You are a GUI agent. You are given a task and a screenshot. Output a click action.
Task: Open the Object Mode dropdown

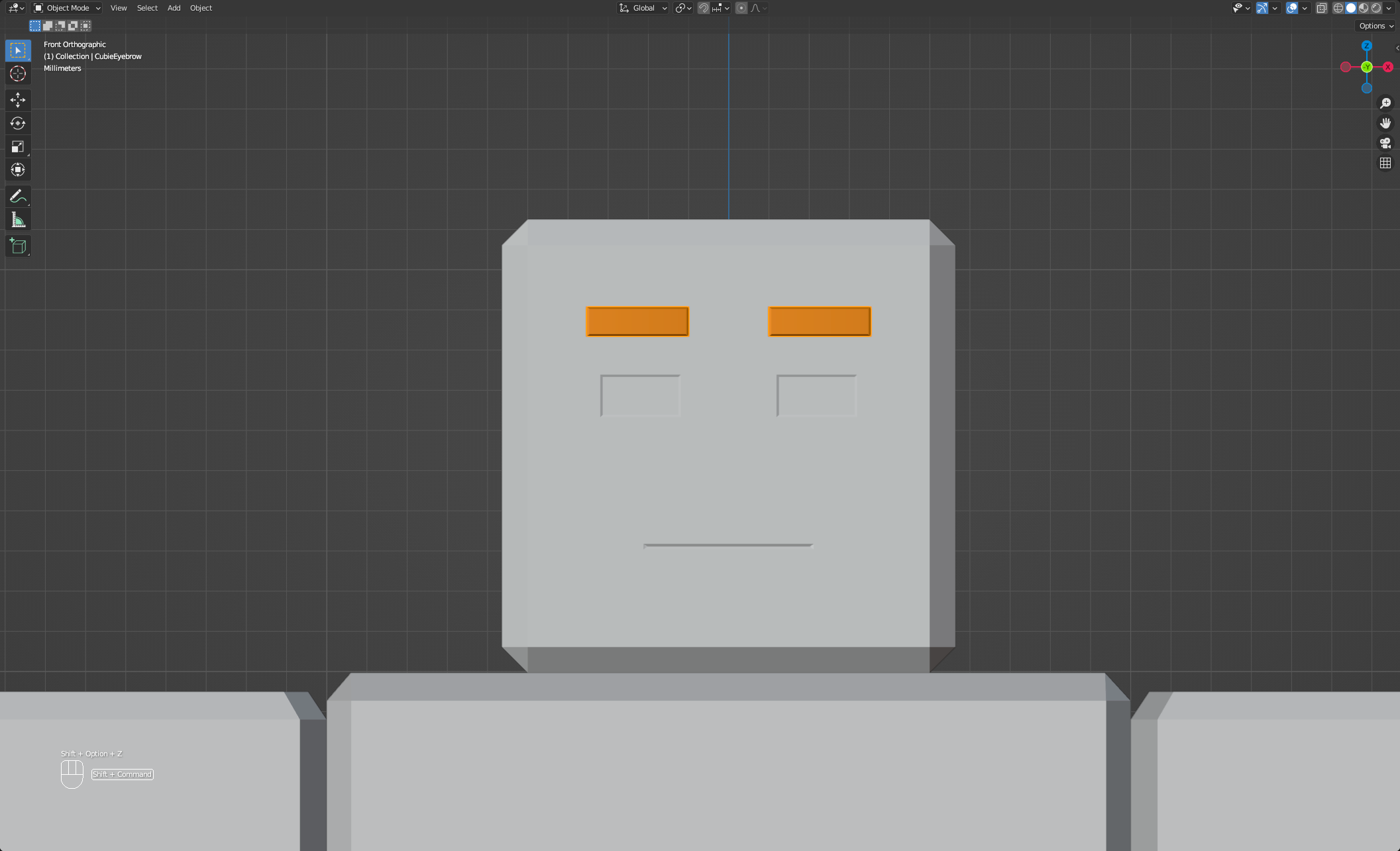tap(68, 8)
